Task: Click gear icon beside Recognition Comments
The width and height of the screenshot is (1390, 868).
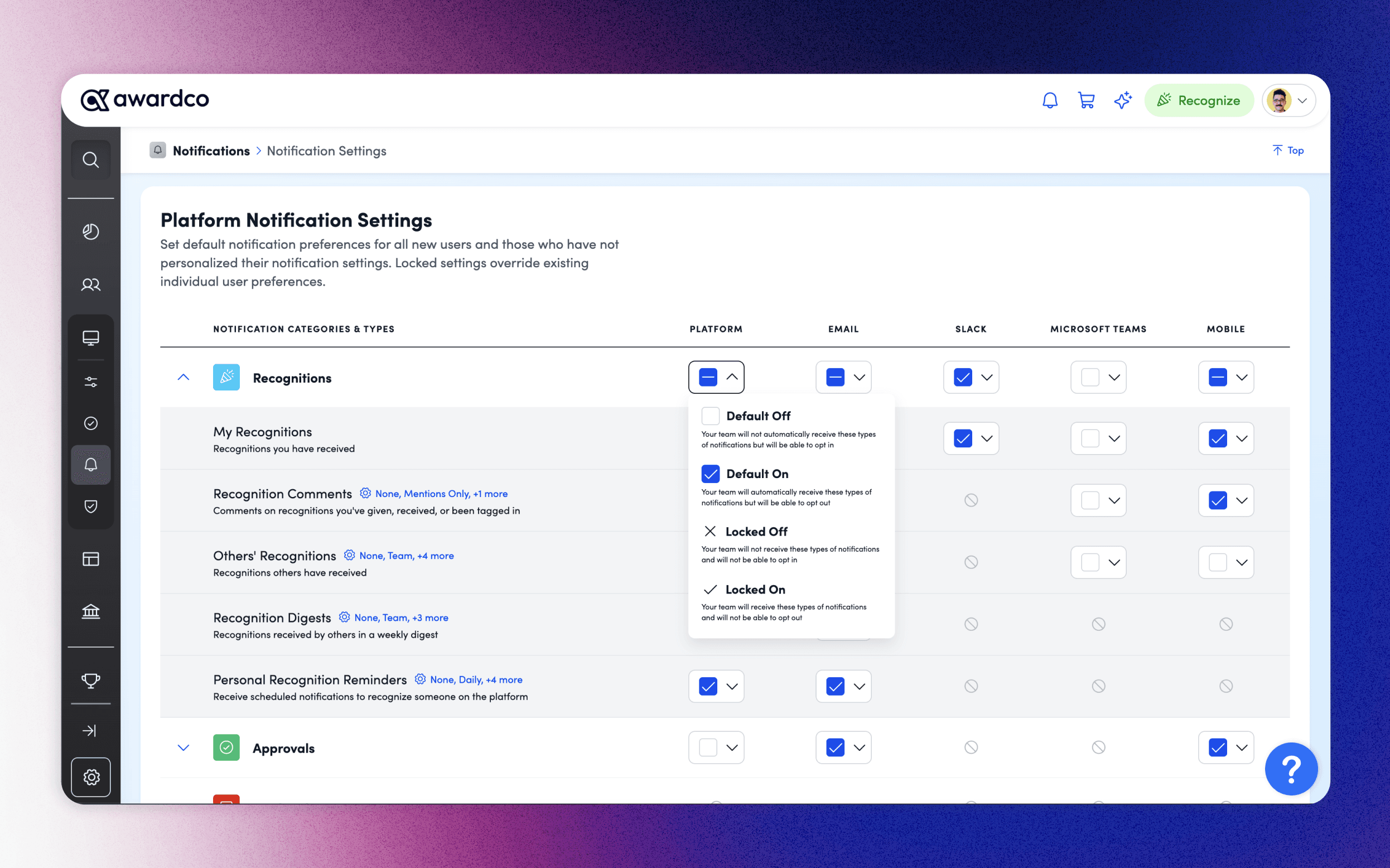Action: [x=365, y=493]
